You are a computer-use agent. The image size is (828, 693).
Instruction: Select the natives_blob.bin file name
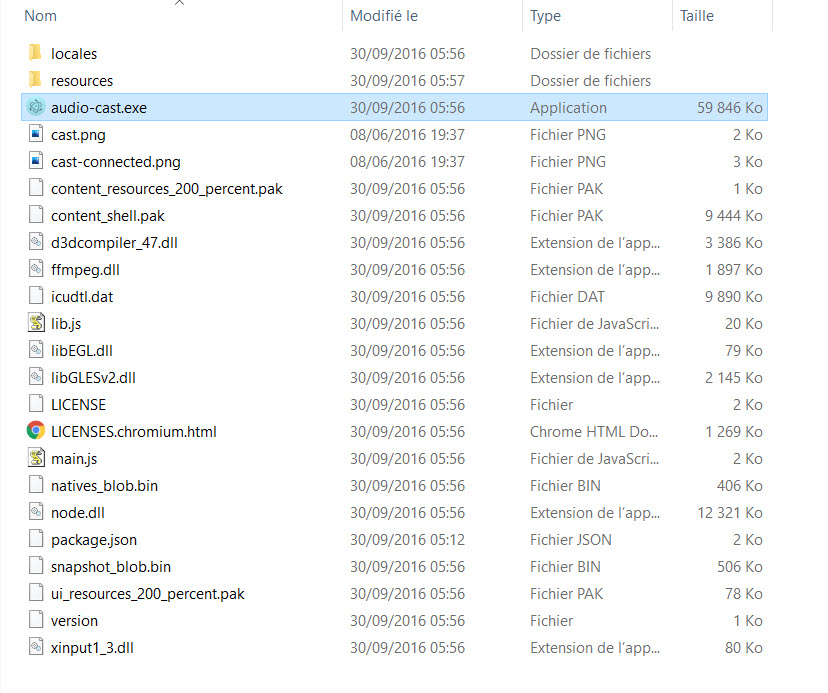104,486
